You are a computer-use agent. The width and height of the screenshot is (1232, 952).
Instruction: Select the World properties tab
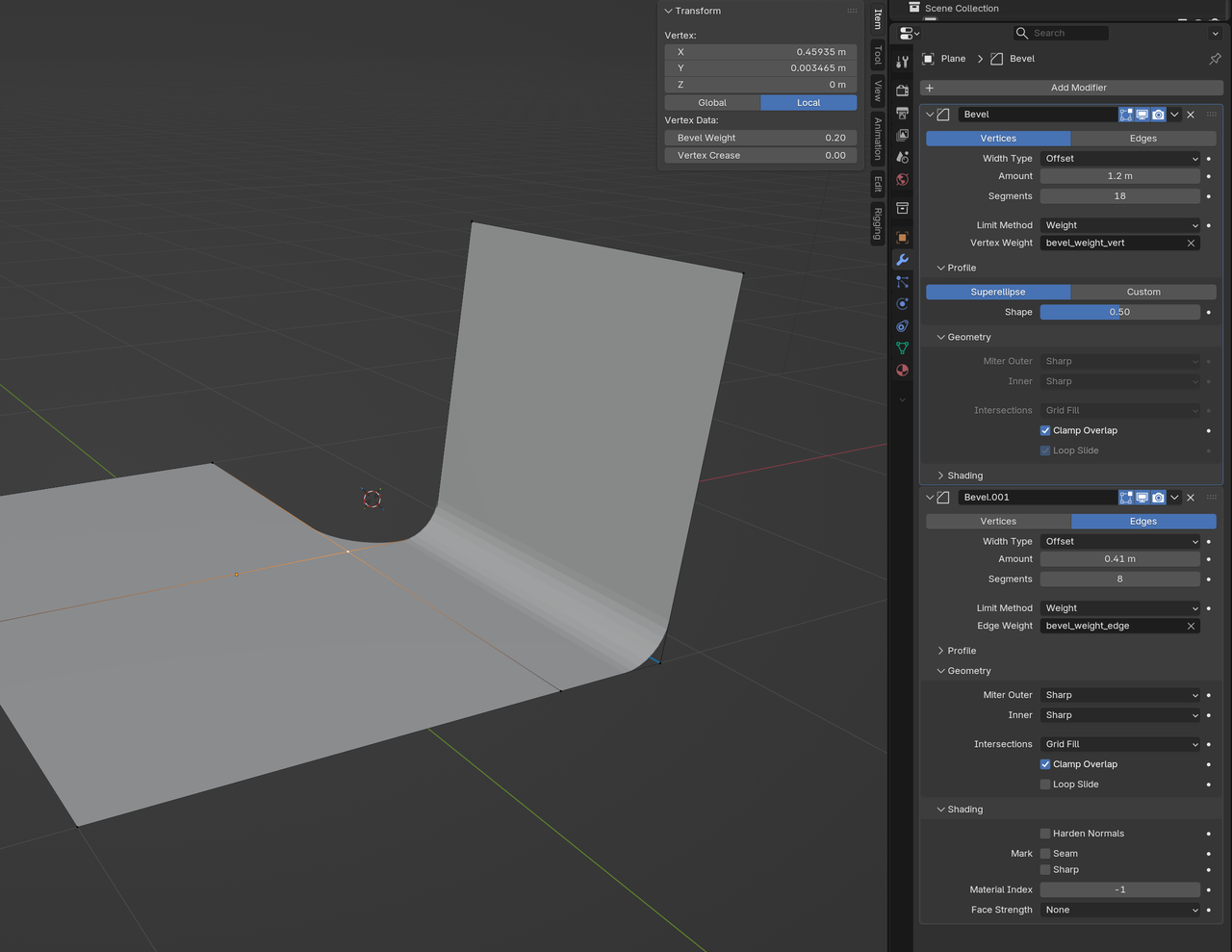point(902,180)
